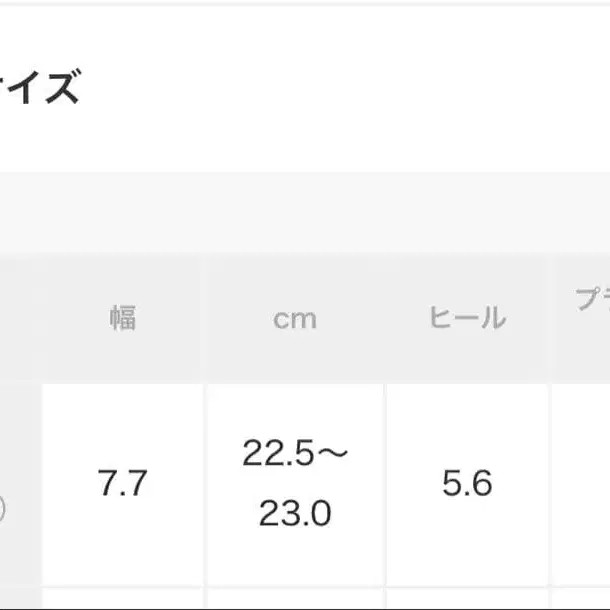Click the 5.6 heel value cell
Viewport: 610px width, 610px height.
pyautogui.click(x=467, y=484)
